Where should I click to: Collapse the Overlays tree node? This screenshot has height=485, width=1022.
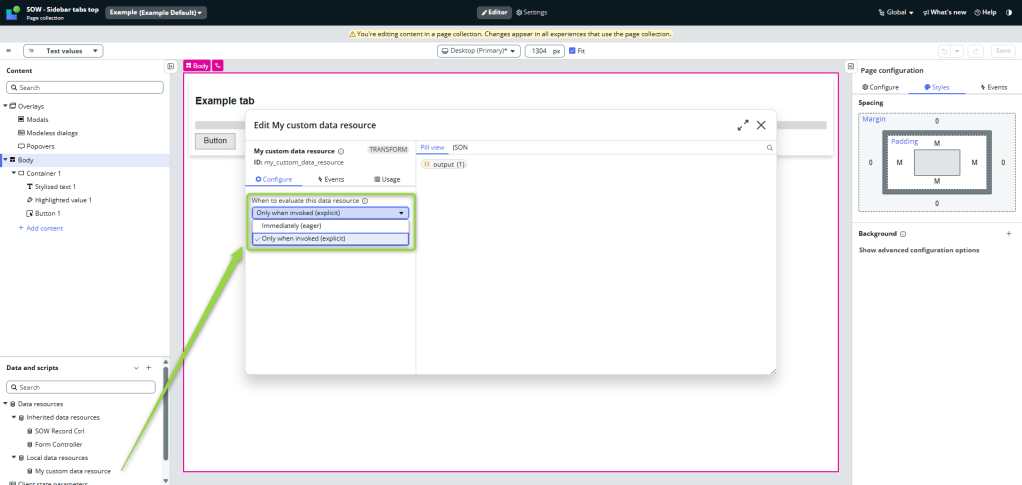coord(5,106)
